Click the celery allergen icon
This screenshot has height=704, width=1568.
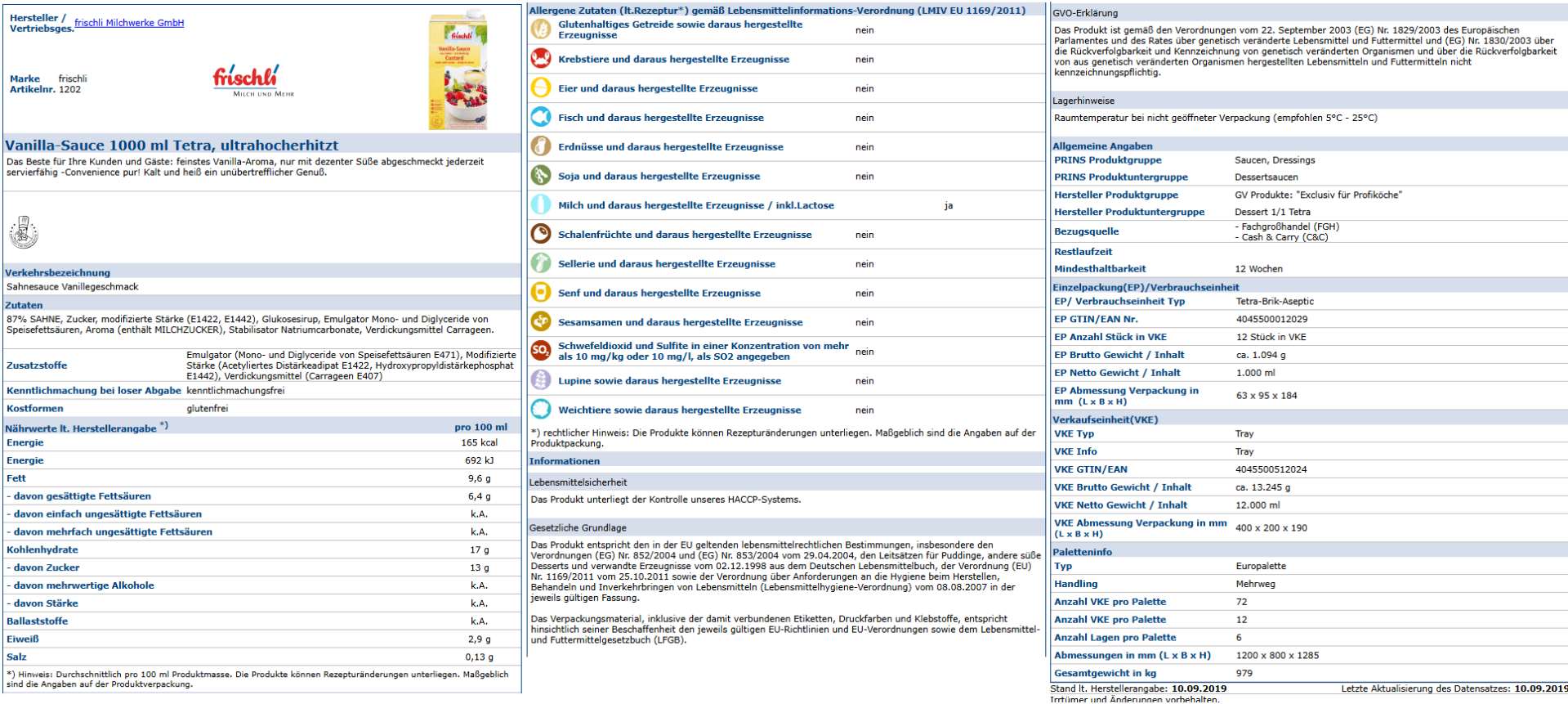click(x=541, y=263)
